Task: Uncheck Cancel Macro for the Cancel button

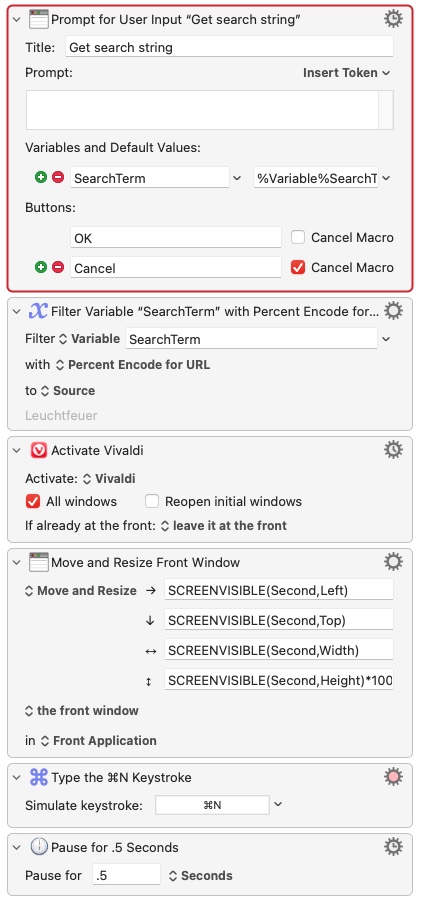Action: [297, 267]
